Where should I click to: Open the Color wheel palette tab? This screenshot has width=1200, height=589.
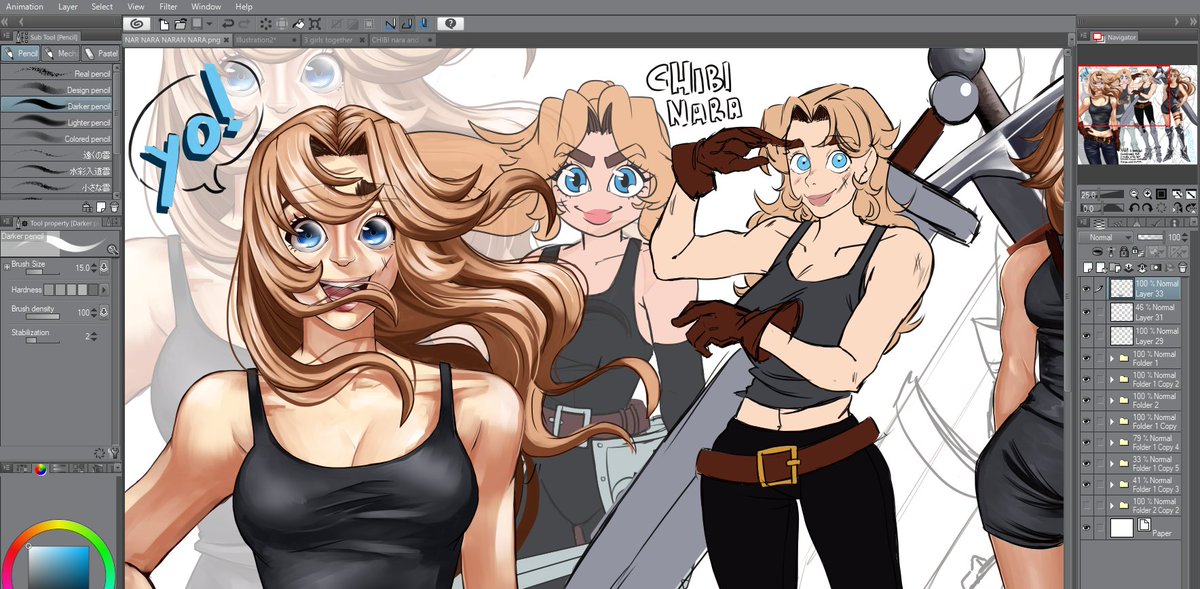point(40,468)
